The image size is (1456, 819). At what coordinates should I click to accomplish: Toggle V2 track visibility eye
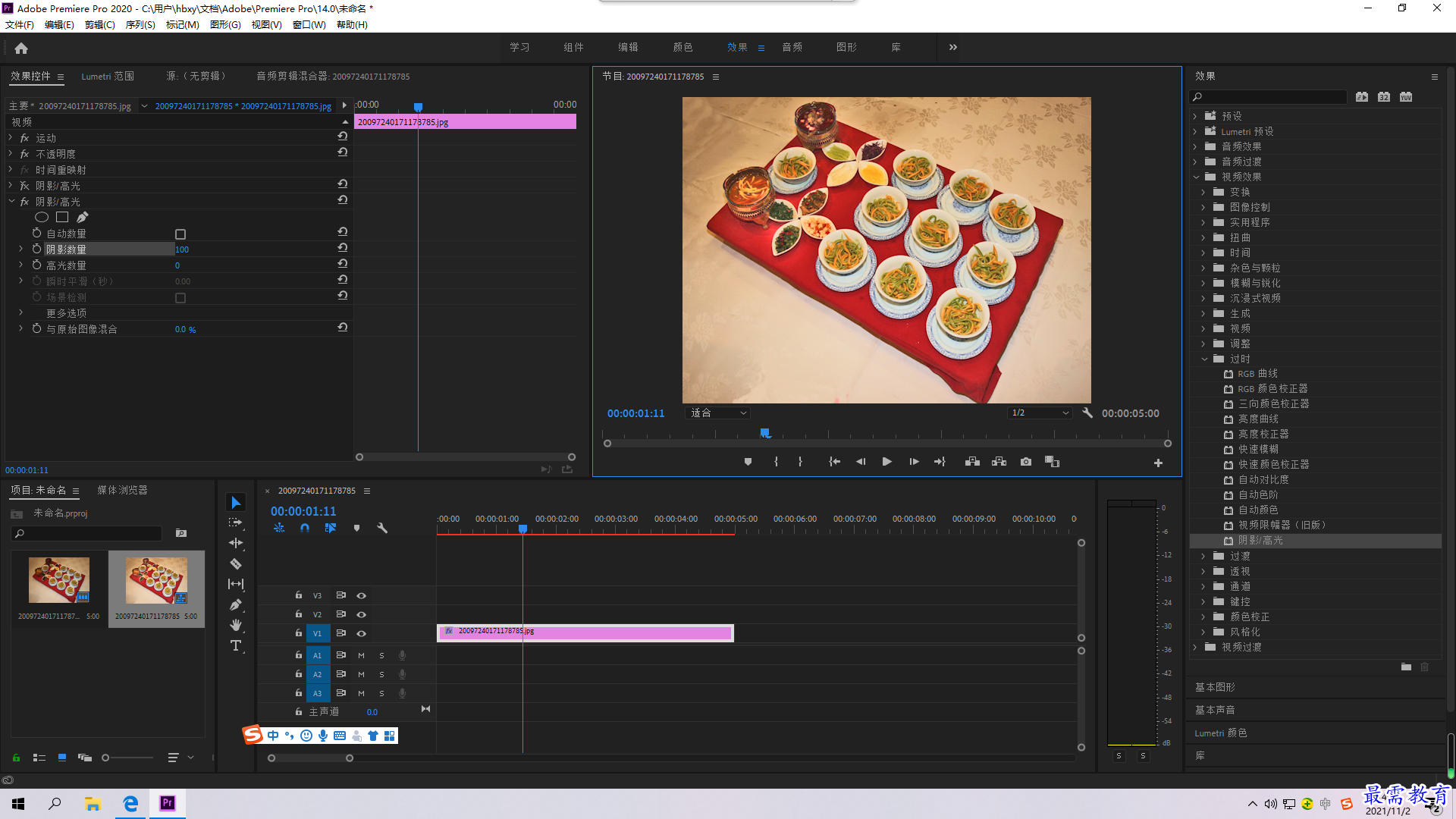pyautogui.click(x=361, y=614)
